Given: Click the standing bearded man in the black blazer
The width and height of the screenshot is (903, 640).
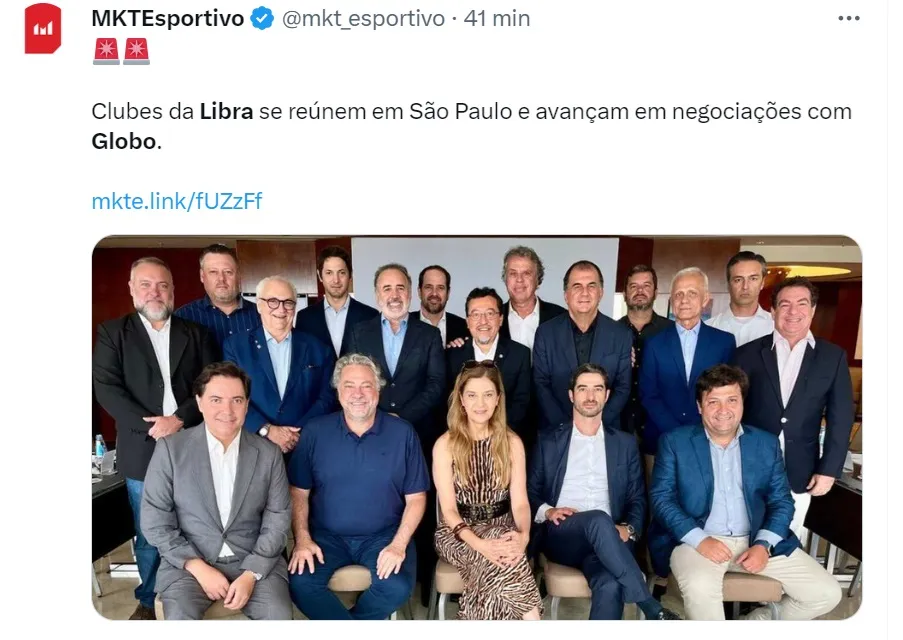Looking at the screenshot, I should coord(151,369).
